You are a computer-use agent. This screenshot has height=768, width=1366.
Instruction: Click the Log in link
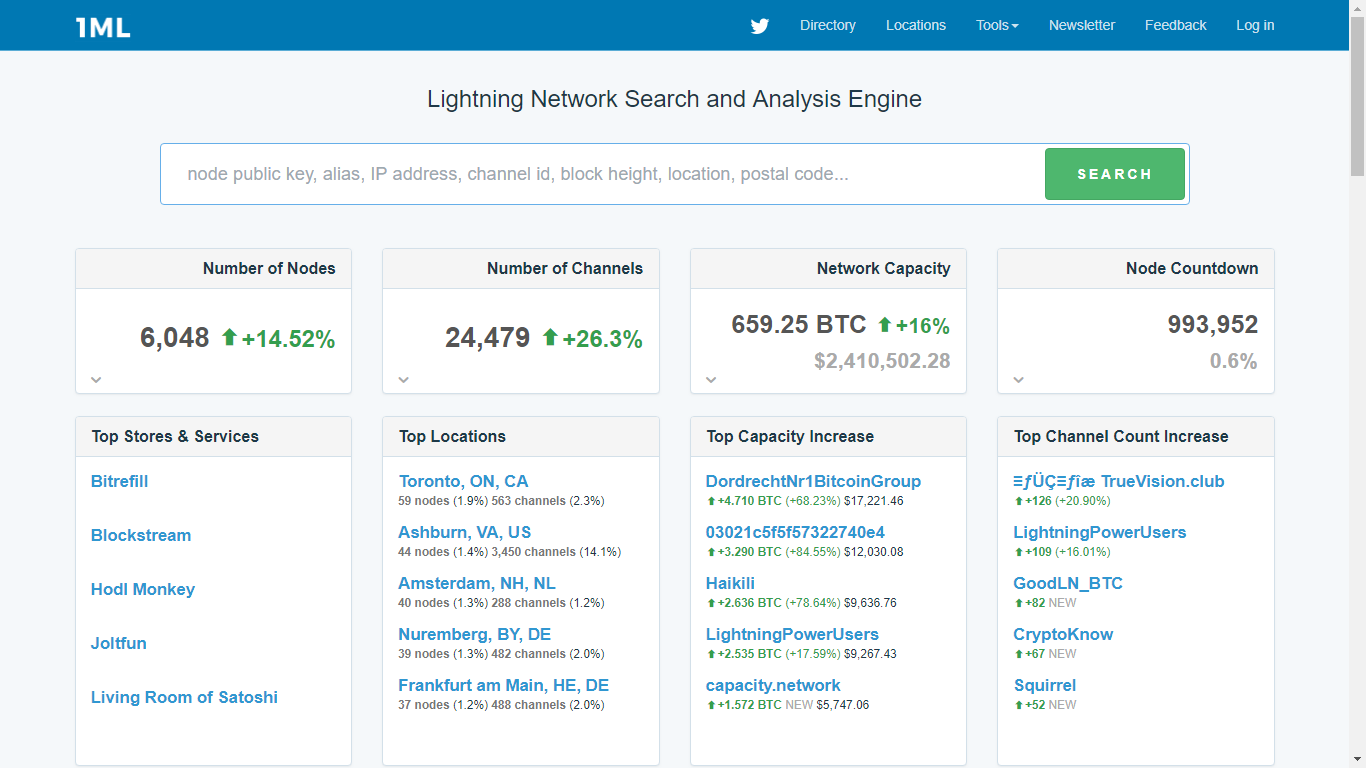tap(1255, 25)
